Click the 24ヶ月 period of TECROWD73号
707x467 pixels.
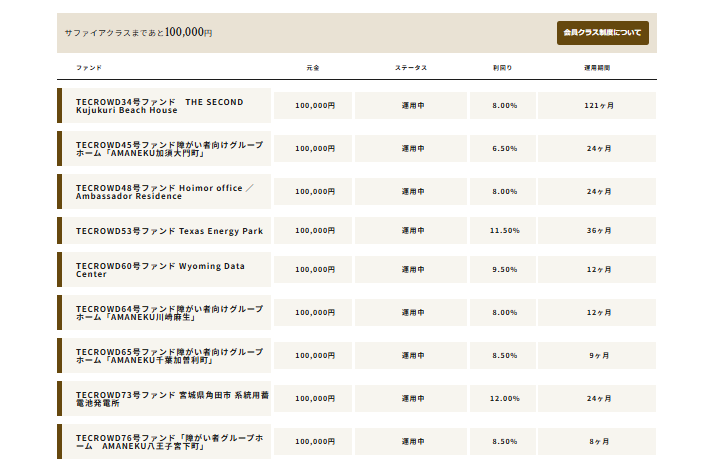pyautogui.click(x=597, y=398)
